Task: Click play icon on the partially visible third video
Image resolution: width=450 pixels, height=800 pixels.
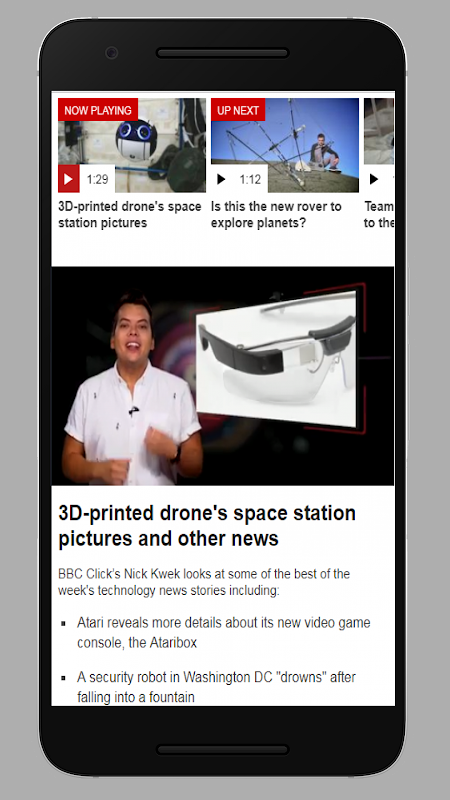Action: (x=374, y=179)
